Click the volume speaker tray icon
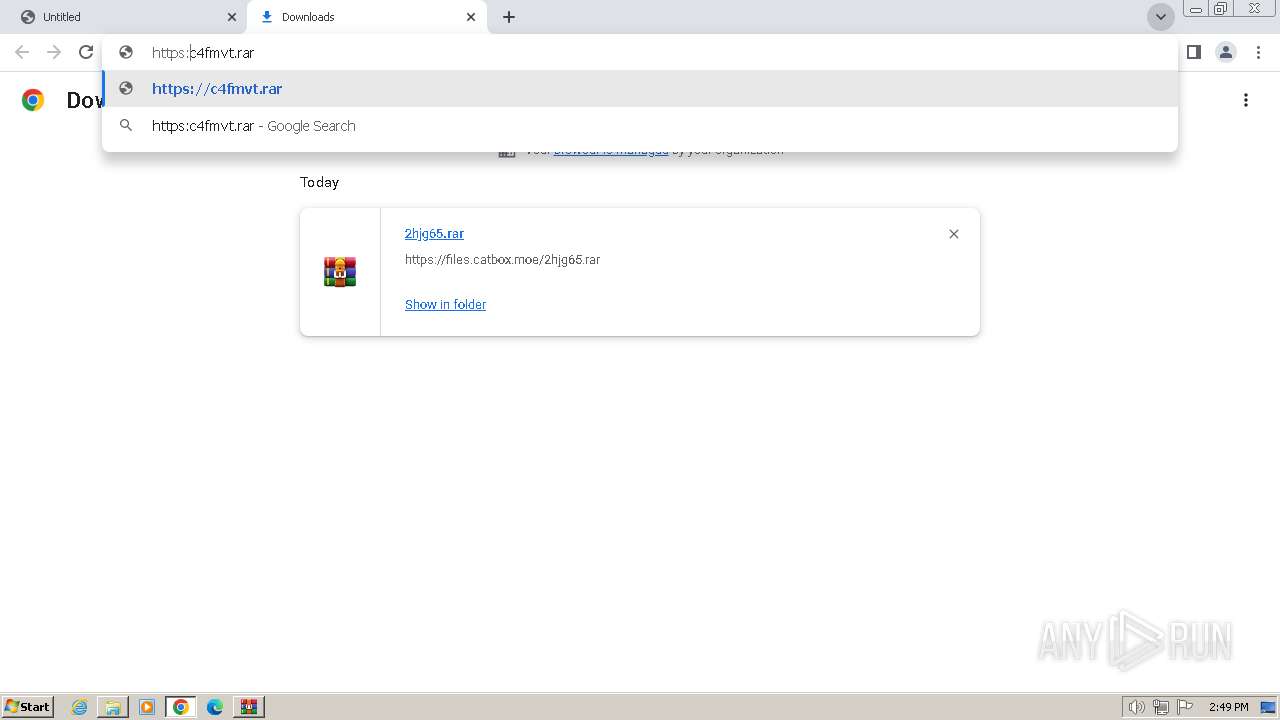Screen dimensions: 1280x720 pyautogui.click(x=1136, y=707)
